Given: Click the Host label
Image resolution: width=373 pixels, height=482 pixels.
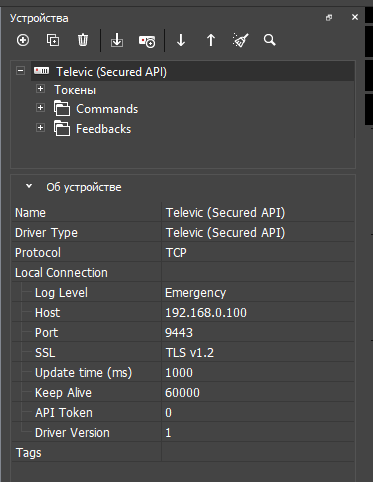Looking at the screenshot, I should (x=48, y=313).
